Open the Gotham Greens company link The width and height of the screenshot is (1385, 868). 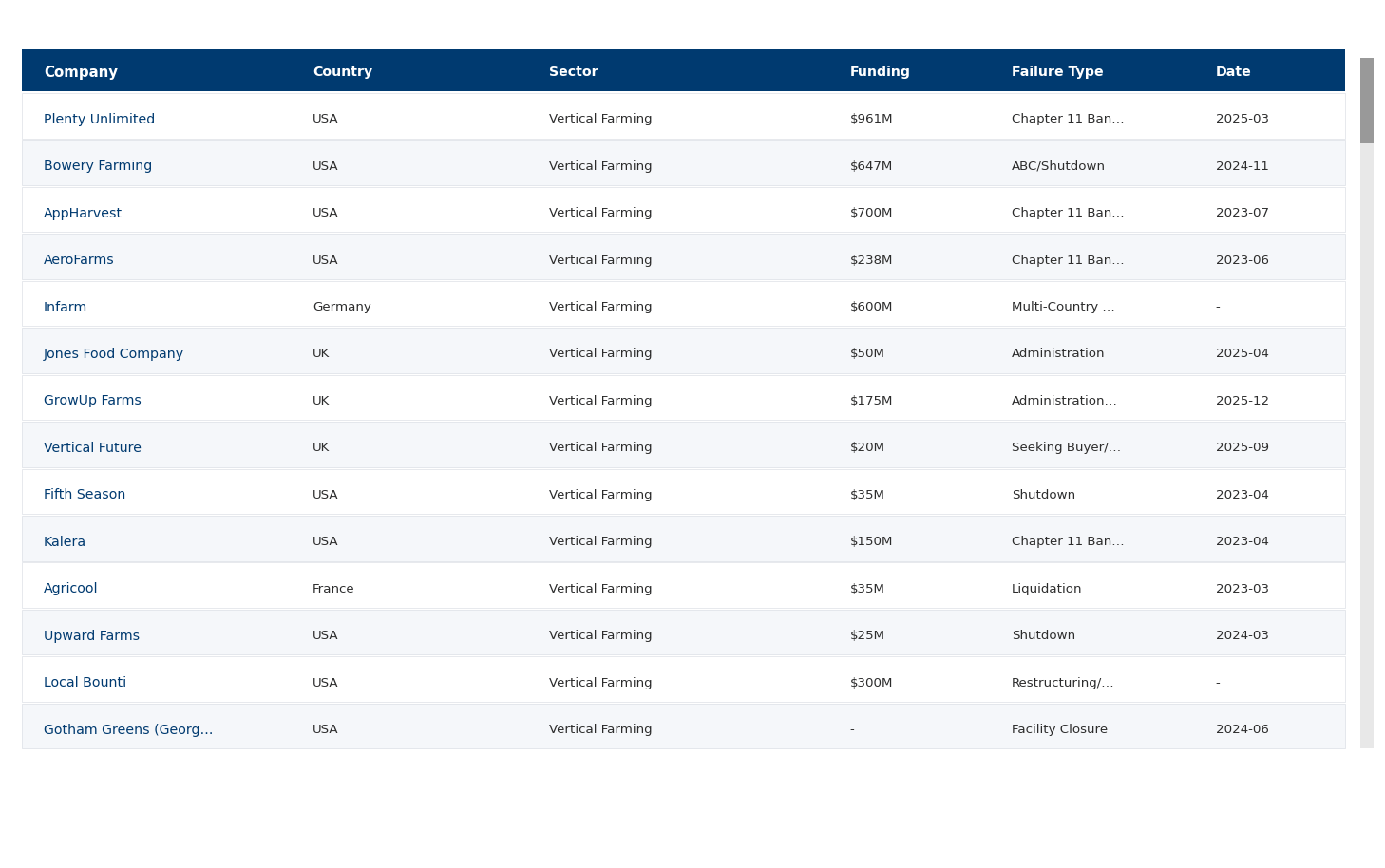point(128,729)
